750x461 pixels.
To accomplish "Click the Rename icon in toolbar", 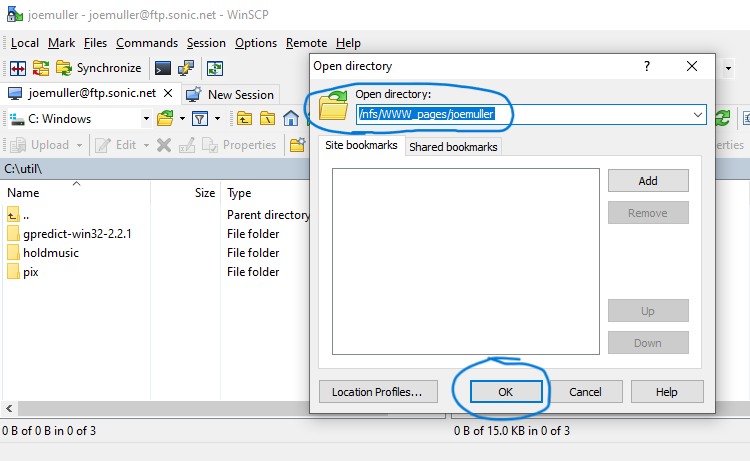I will coord(187,145).
